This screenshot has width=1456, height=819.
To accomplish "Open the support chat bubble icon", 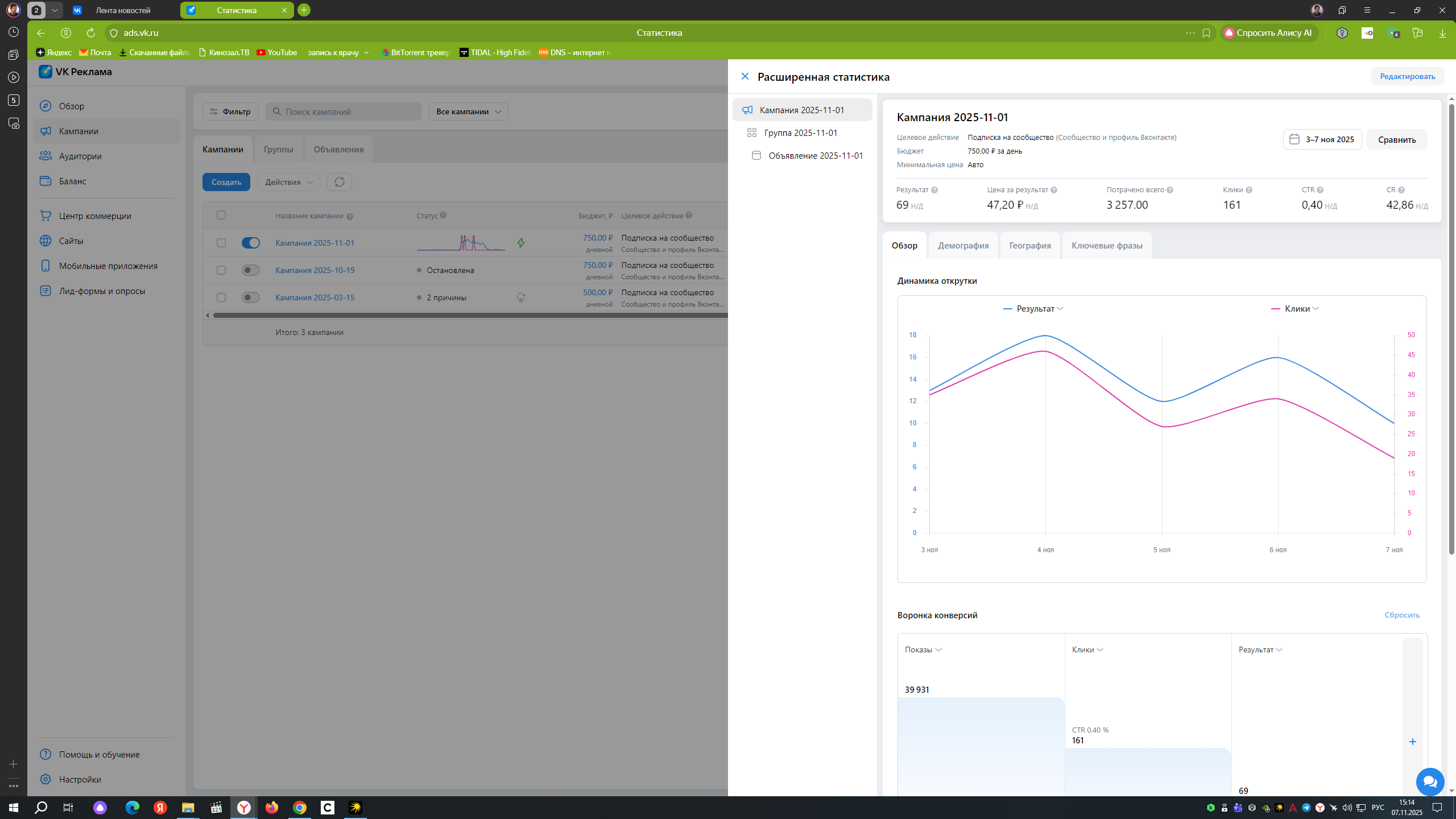I will [1430, 781].
